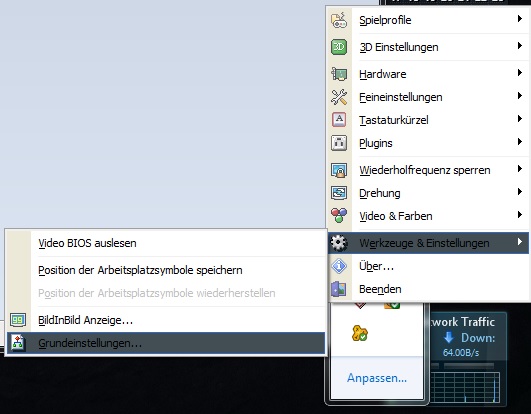Expand the Feineinstellungen submenu arrow
Screen dimensions: 531x414
click(x=519, y=95)
